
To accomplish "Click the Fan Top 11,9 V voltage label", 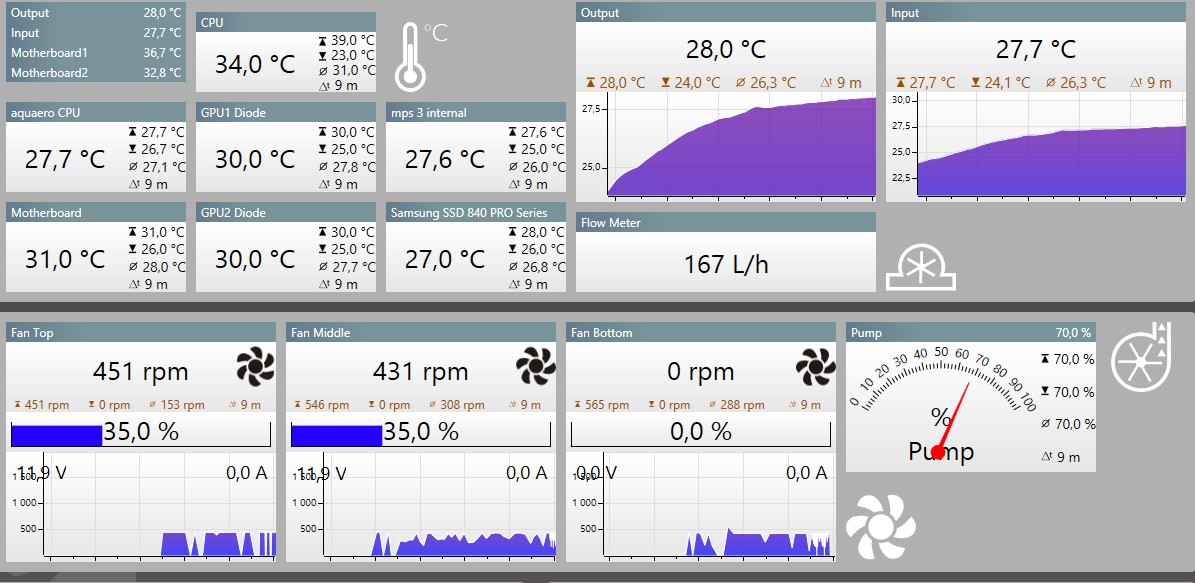I will click(41, 472).
